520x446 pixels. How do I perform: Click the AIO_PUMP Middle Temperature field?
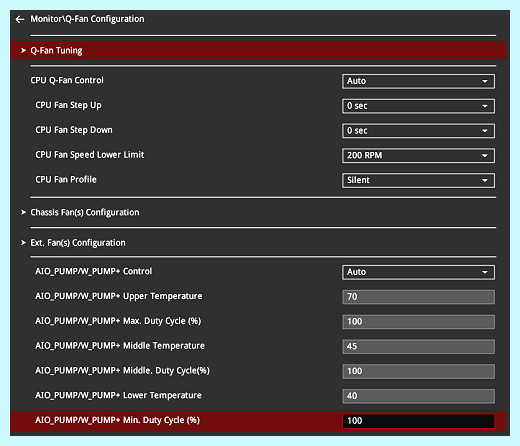(x=418, y=347)
